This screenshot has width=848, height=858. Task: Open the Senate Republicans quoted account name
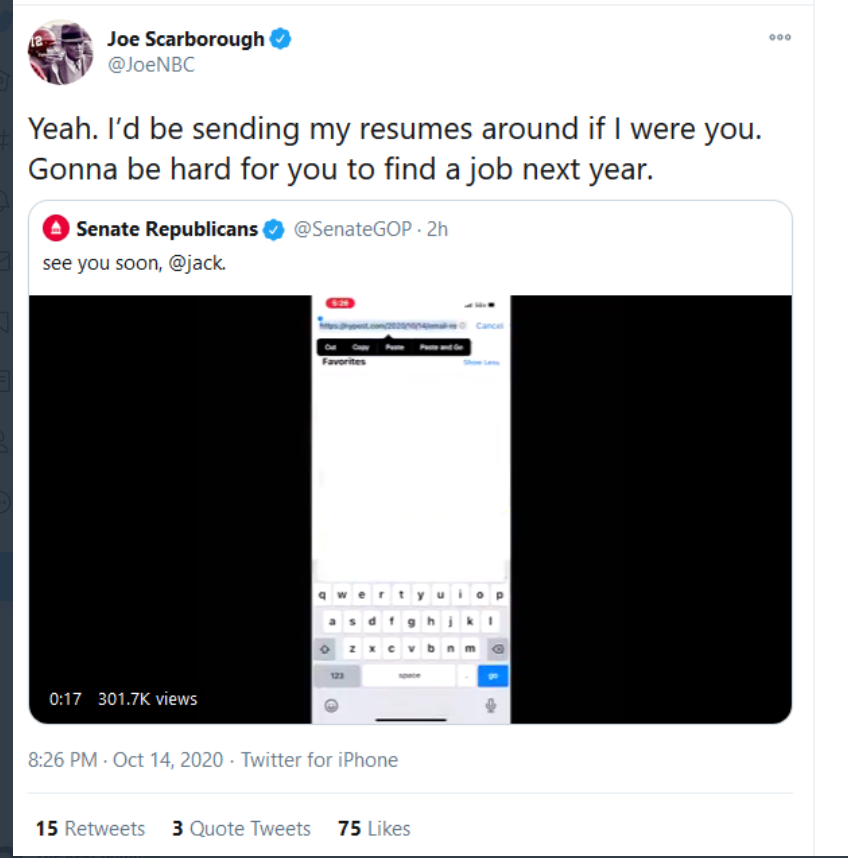[167, 229]
